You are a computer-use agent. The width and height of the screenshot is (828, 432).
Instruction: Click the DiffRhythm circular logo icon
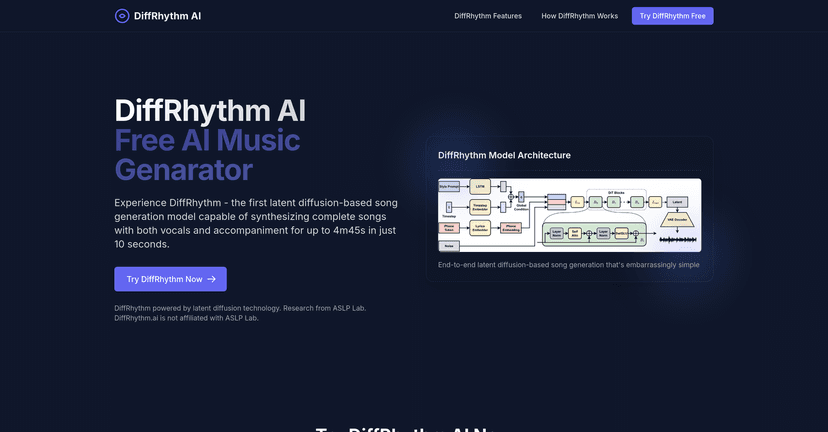(122, 16)
